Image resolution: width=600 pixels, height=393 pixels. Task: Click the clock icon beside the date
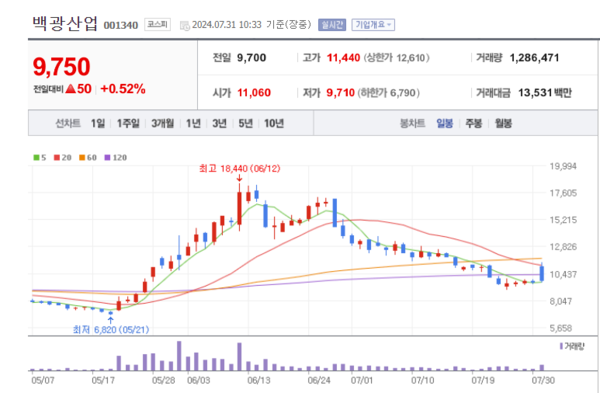tap(185, 26)
